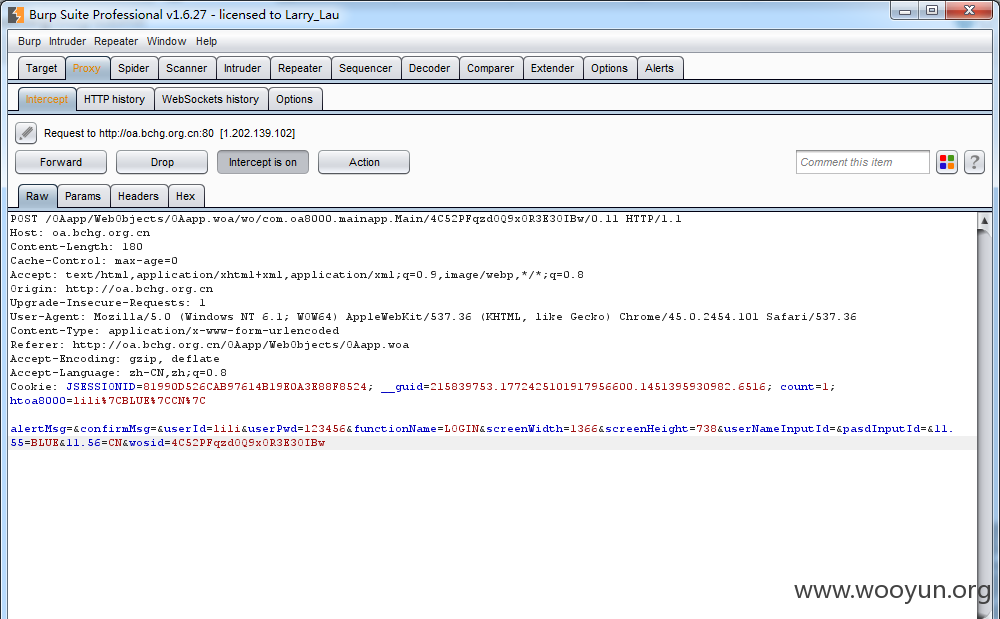Click the Content-Length: 180 header line
The width and height of the screenshot is (1000, 619).
pyautogui.click(x=76, y=247)
